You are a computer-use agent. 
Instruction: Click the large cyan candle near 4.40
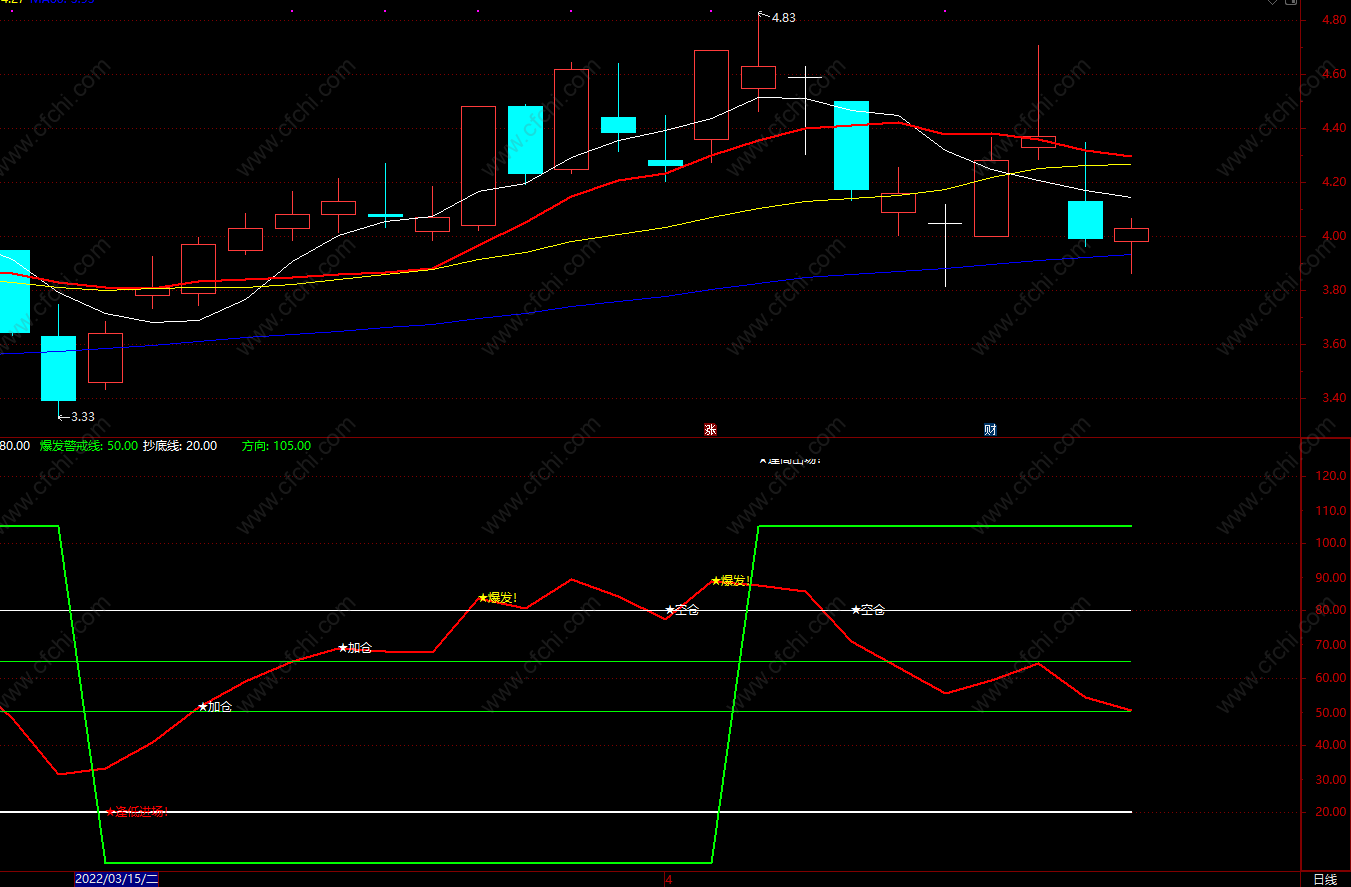coord(852,145)
